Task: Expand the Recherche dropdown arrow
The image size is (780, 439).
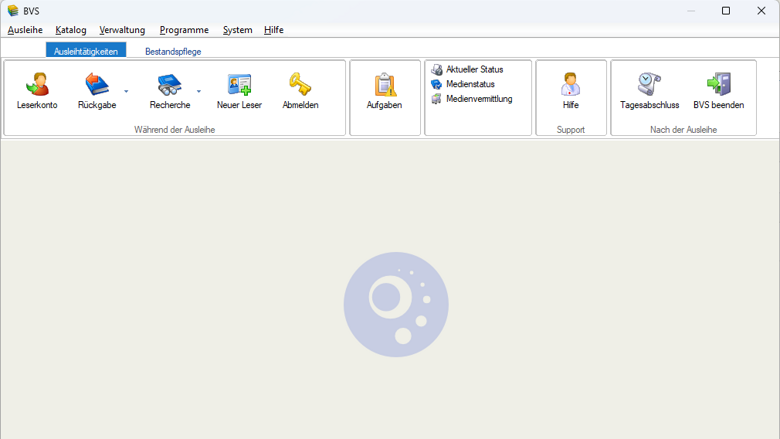Action: pos(199,91)
